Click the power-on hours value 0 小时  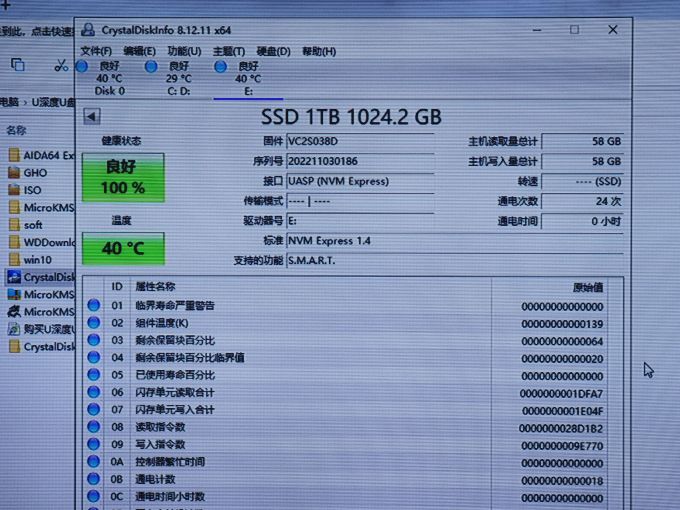click(582, 221)
